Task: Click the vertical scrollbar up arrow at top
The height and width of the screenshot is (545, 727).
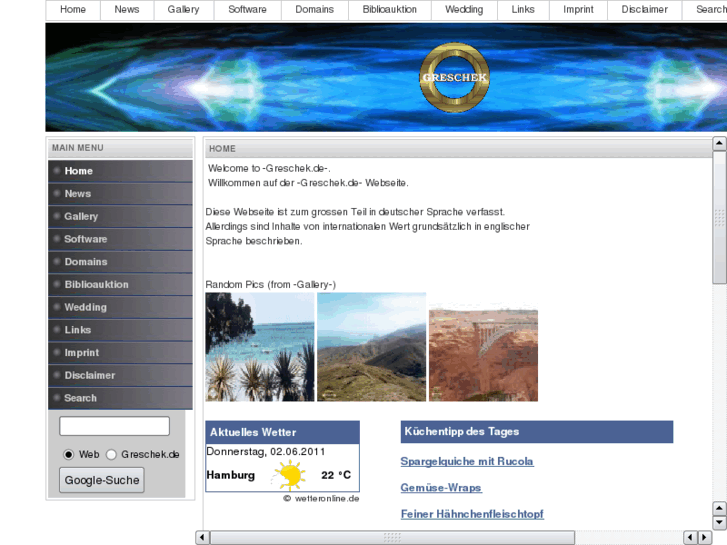Action: [719, 144]
